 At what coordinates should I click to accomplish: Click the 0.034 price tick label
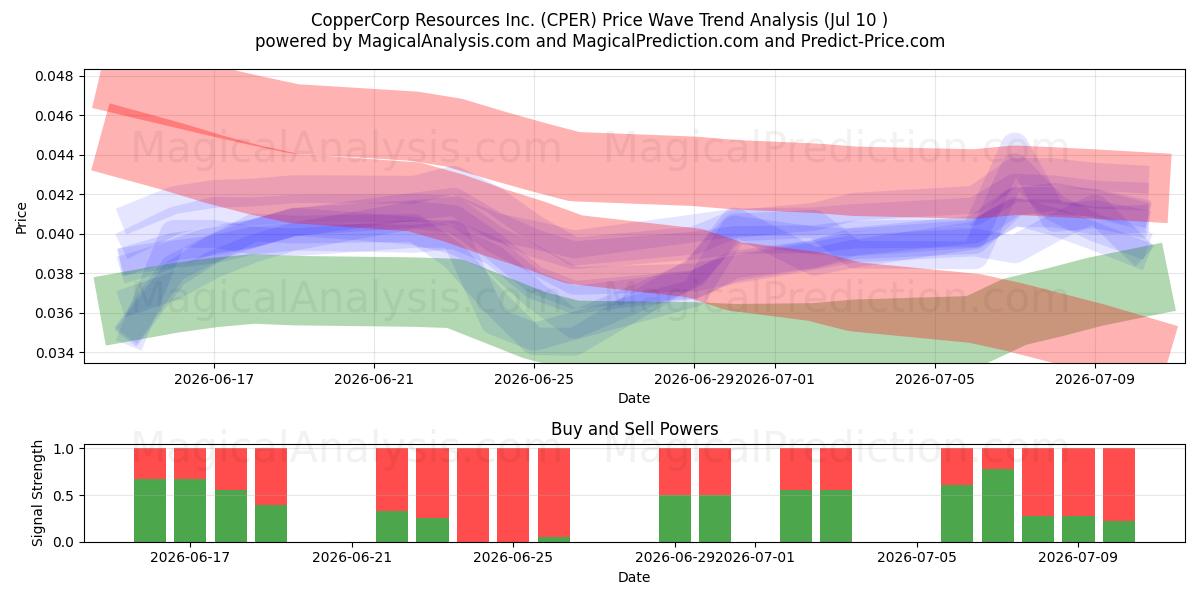click(53, 353)
